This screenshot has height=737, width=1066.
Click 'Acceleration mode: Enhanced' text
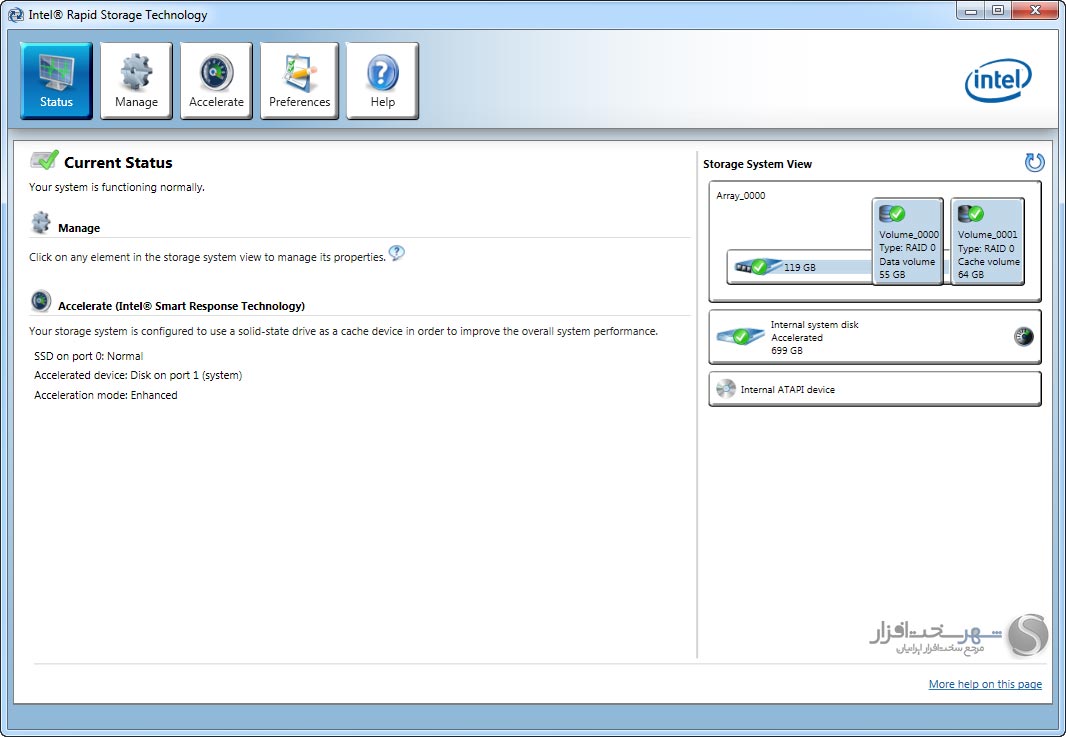point(105,395)
